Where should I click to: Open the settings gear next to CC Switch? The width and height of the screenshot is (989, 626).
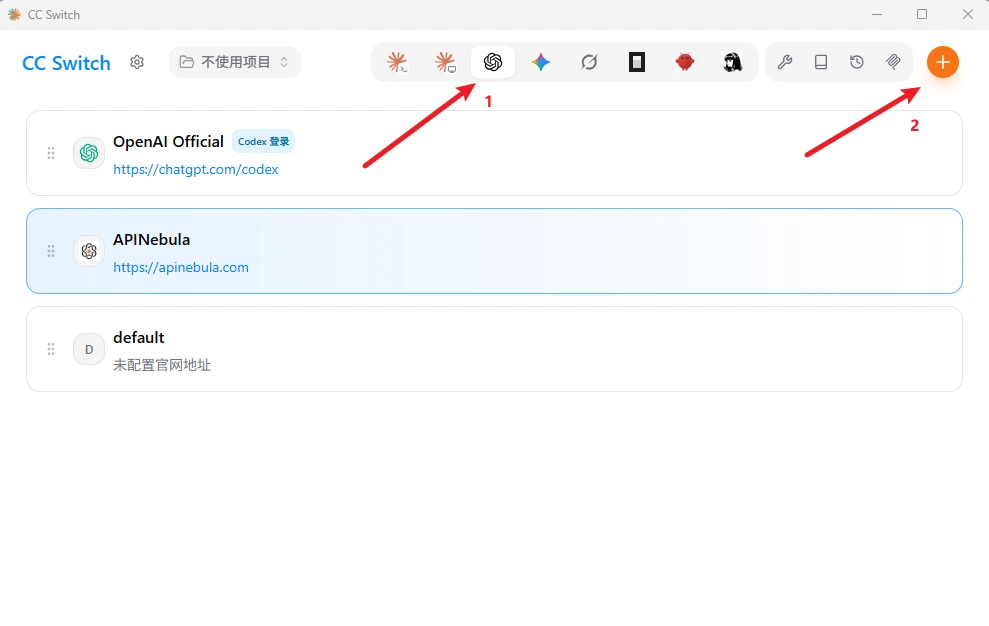tap(137, 62)
